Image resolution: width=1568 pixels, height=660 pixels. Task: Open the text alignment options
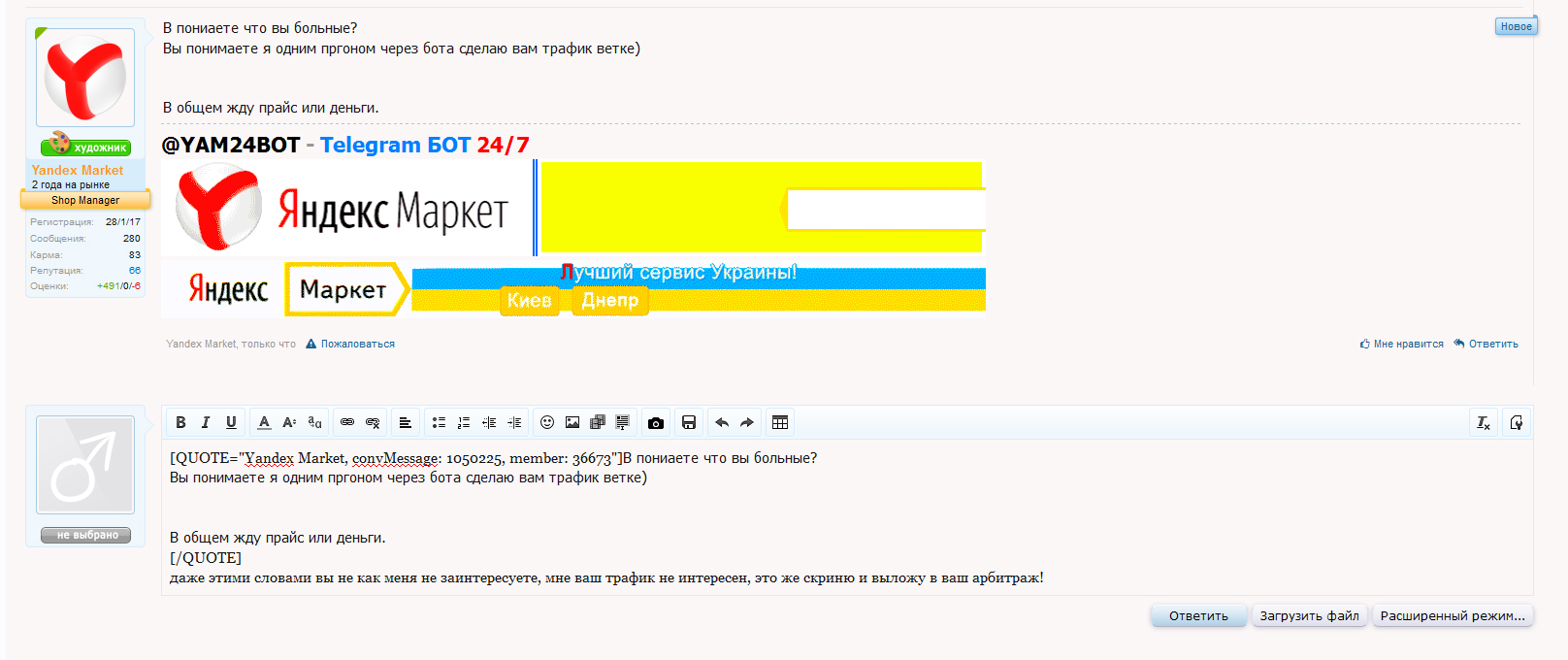point(406,422)
